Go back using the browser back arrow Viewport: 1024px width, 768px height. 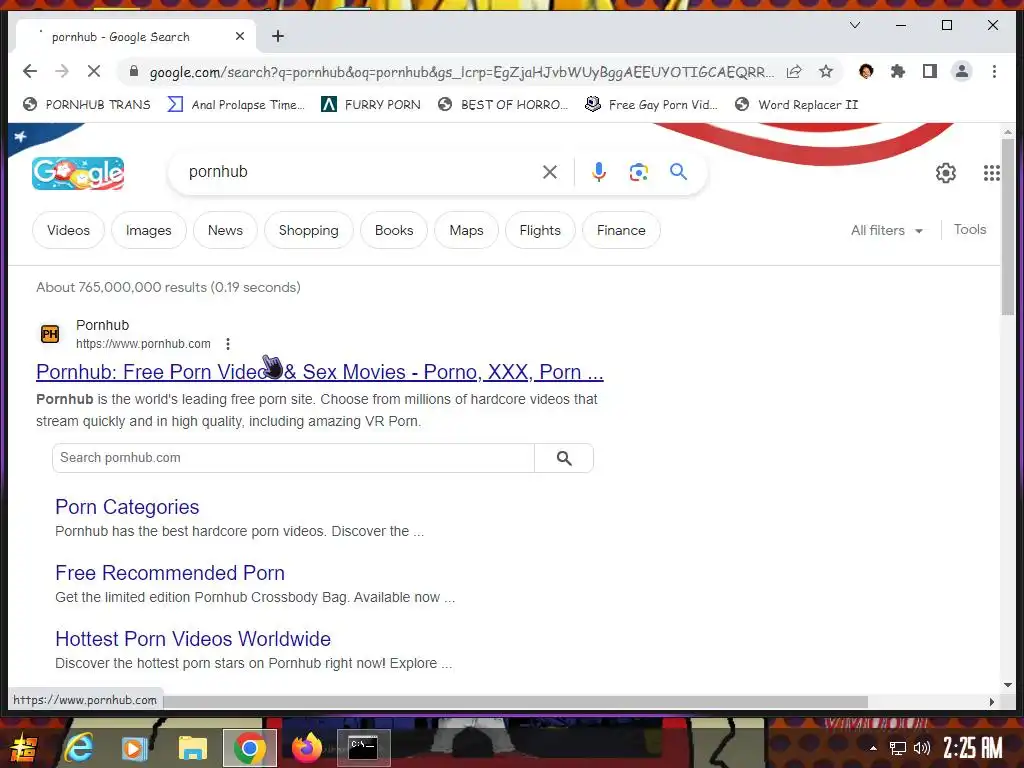click(x=30, y=71)
